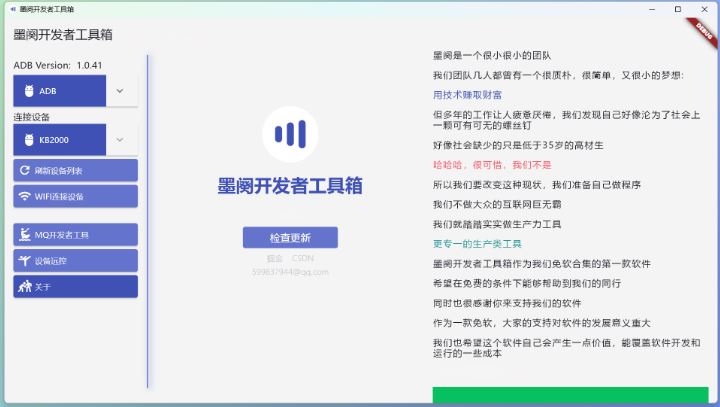This screenshot has height=407, width=720.
Task: Open the CSDN link
Action: coord(304,258)
